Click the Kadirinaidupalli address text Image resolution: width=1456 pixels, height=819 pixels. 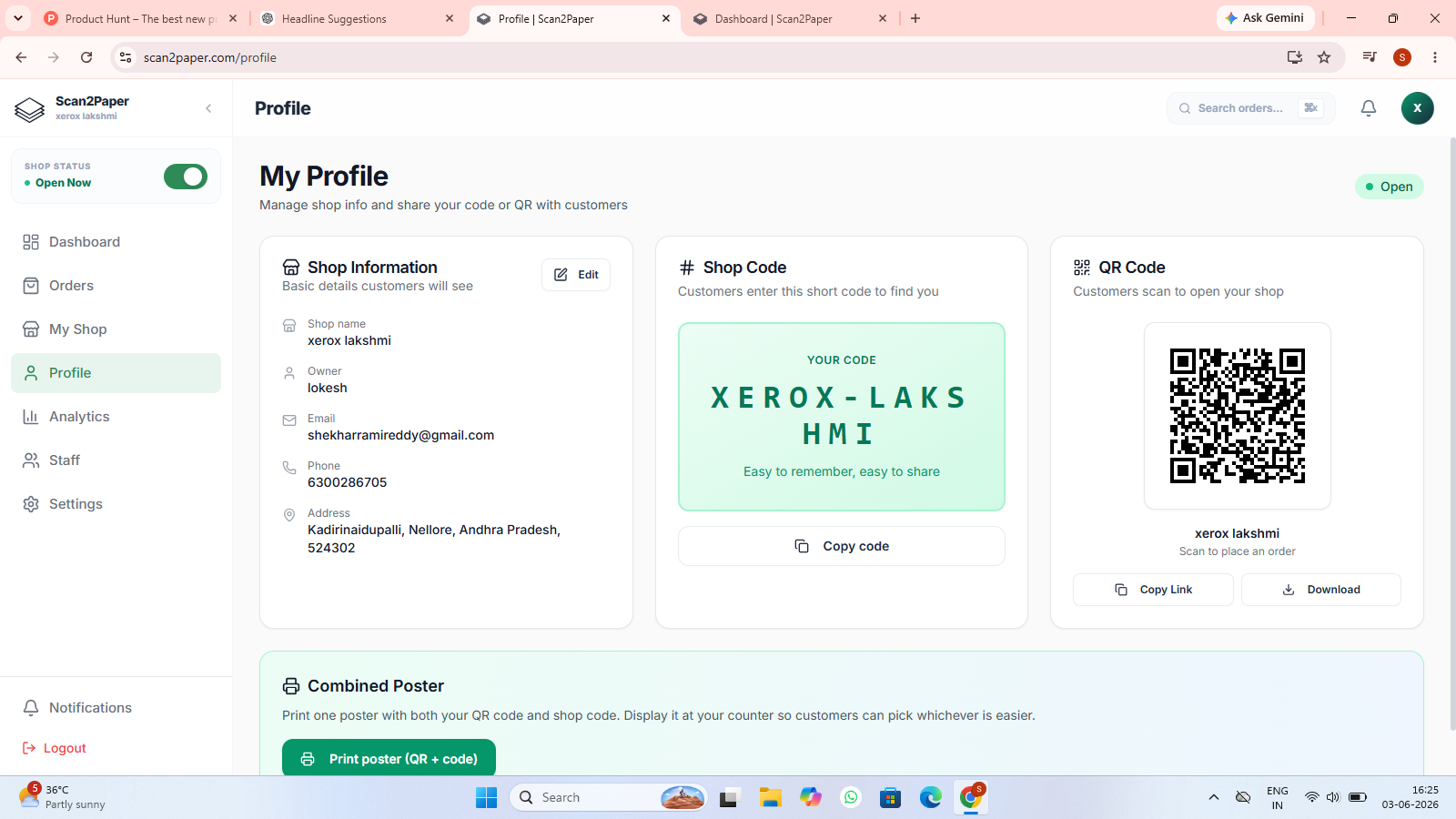[434, 539]
